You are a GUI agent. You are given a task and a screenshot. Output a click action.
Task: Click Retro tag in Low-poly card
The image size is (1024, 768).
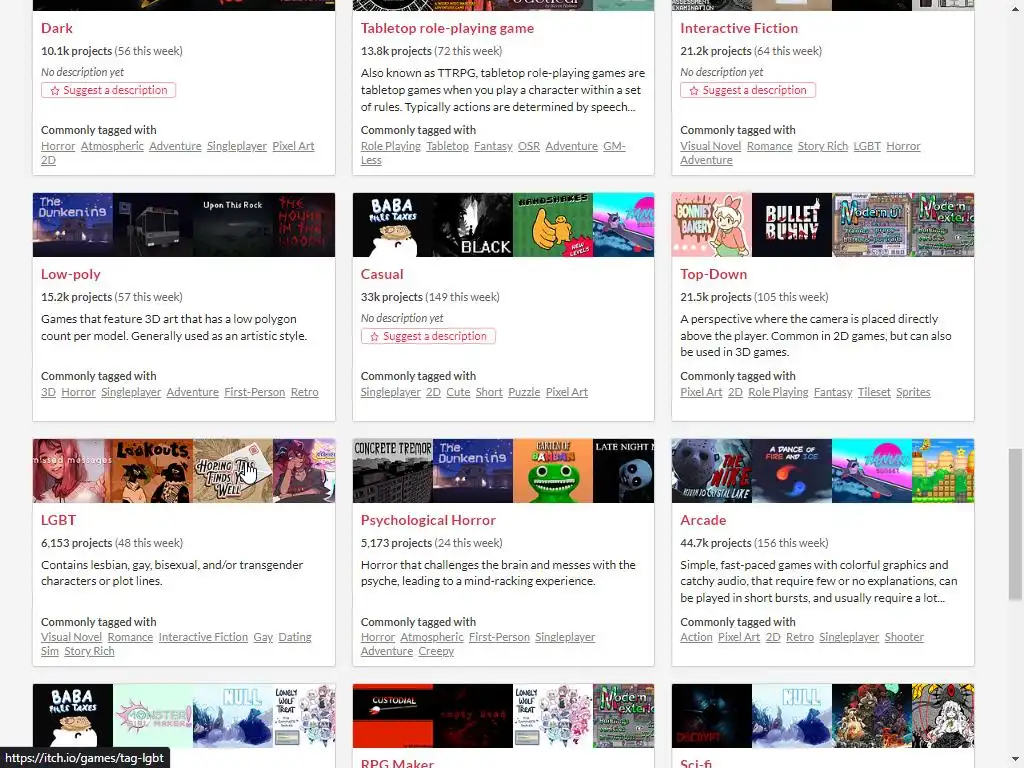304,392
